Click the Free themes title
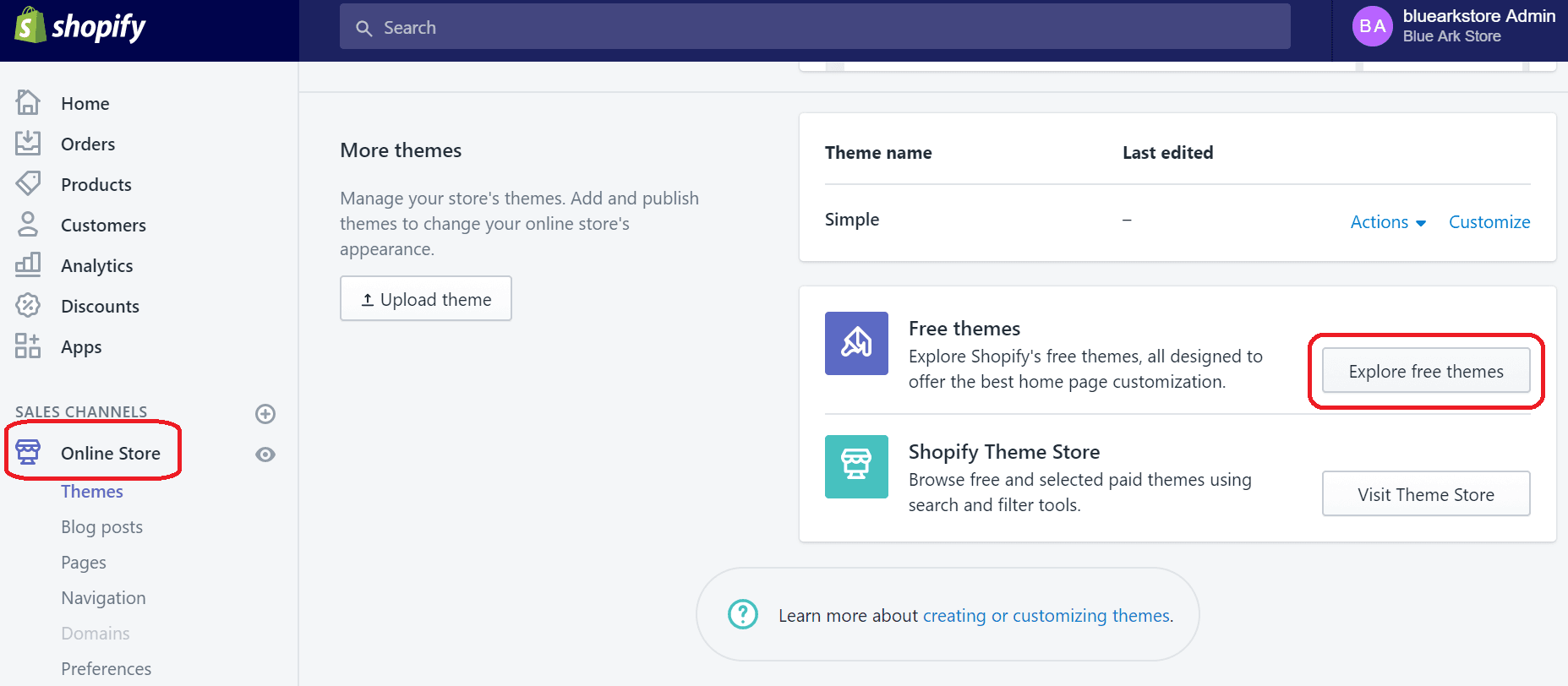1568x686 pixels. [964, 329]
